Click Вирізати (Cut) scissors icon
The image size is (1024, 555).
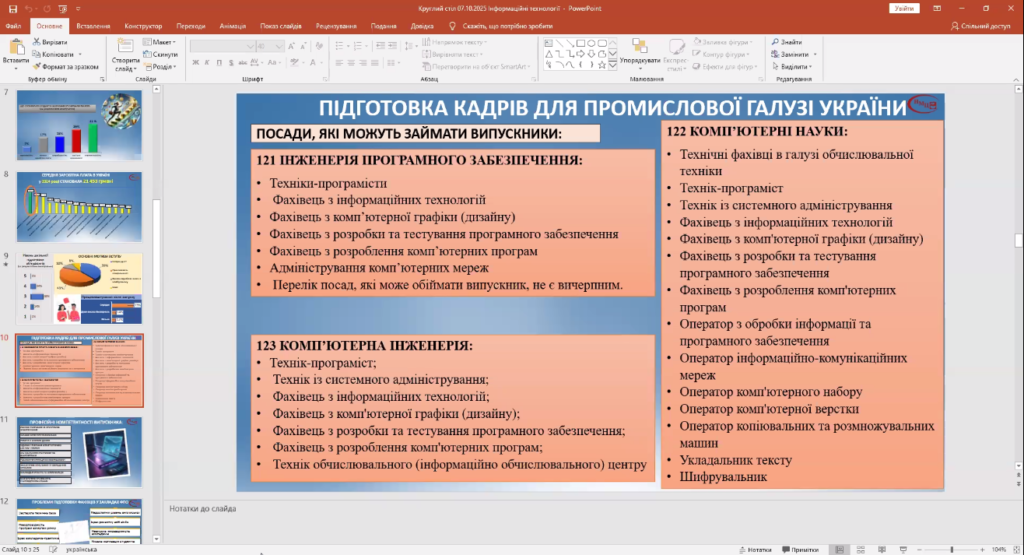coord(36,43)
